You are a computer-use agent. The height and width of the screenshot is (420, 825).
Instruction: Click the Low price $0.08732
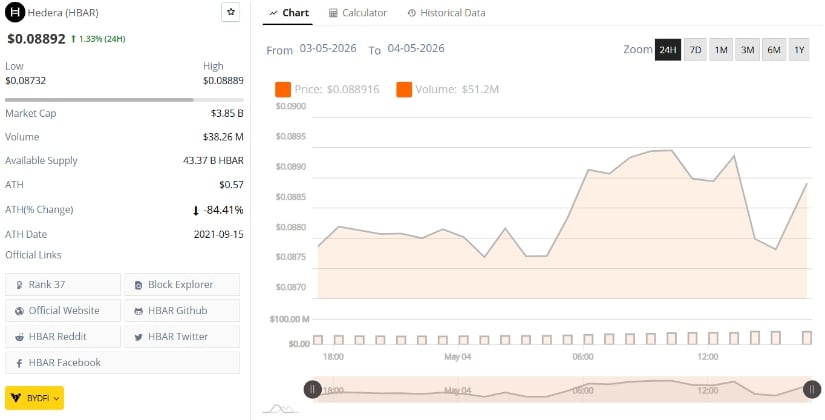point(25,81)
